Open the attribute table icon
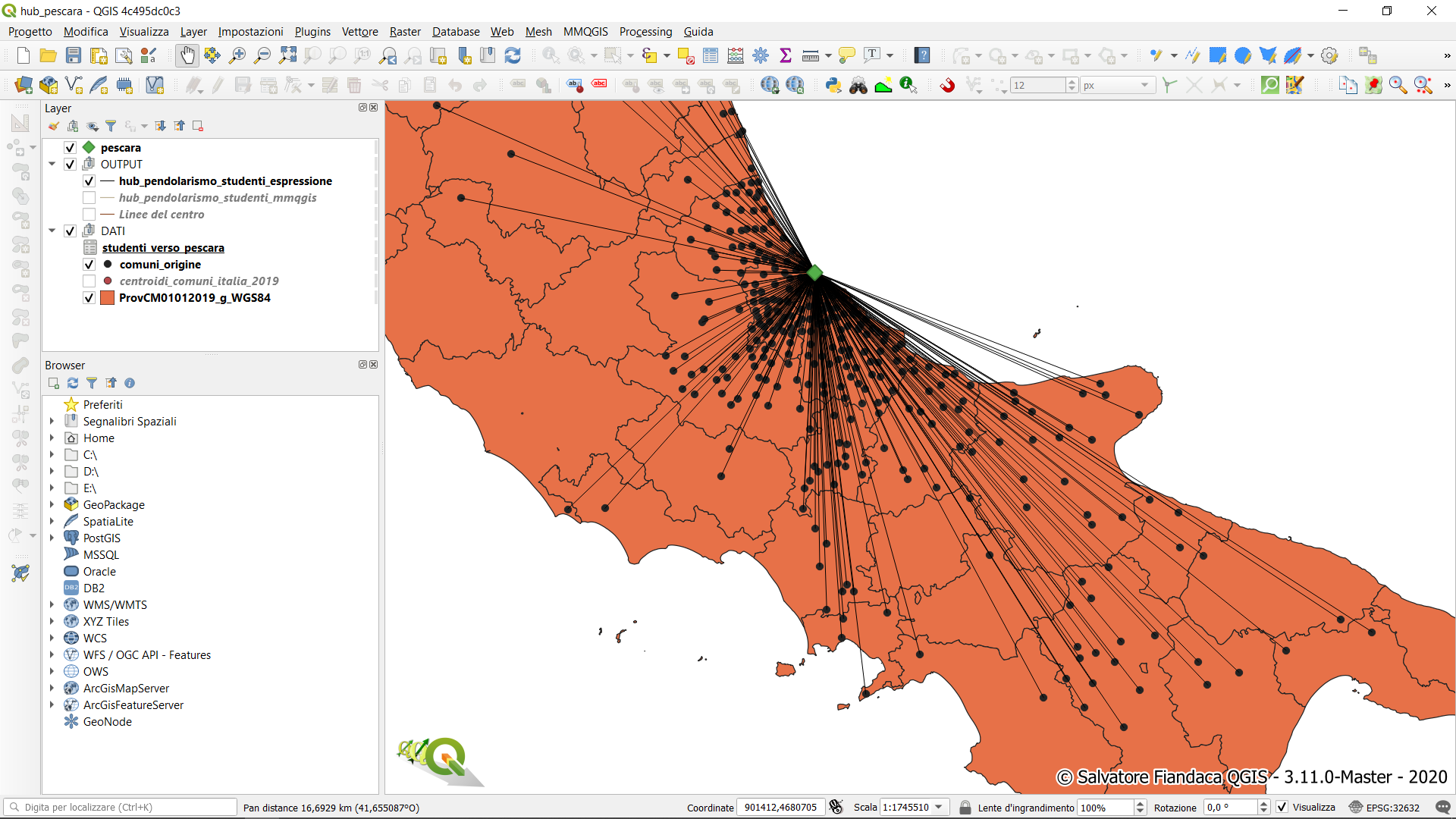Viewport: 1456px width, 819px height. [x=711, y=55]
